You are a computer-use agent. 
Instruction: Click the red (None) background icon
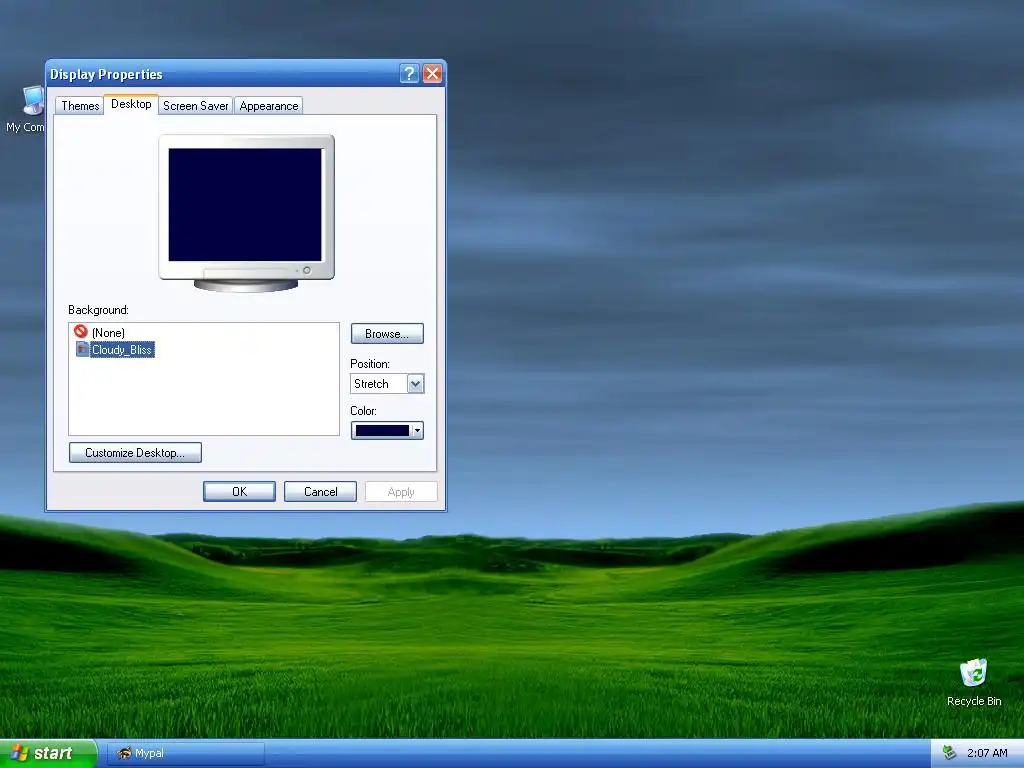(81, 332)
